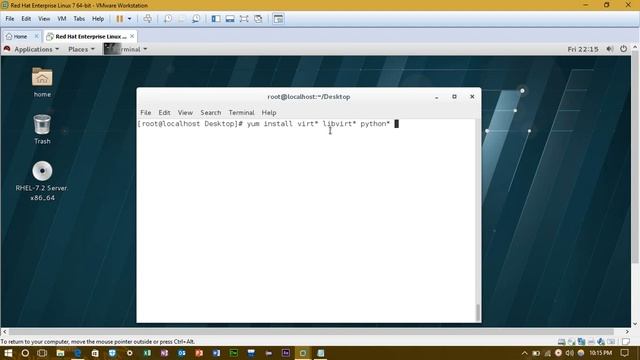
Task: Open Task View on the taskbar
Action: point(42,353)
